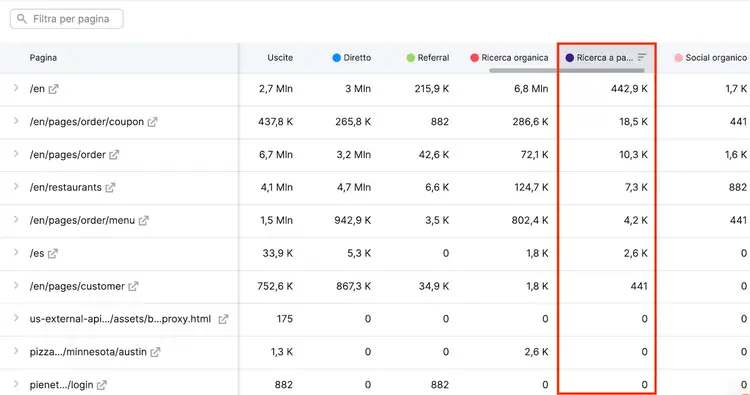The height and width of the screenshot is (395, 750).
Task: Open /es external link icon
Action: [53, 253]
